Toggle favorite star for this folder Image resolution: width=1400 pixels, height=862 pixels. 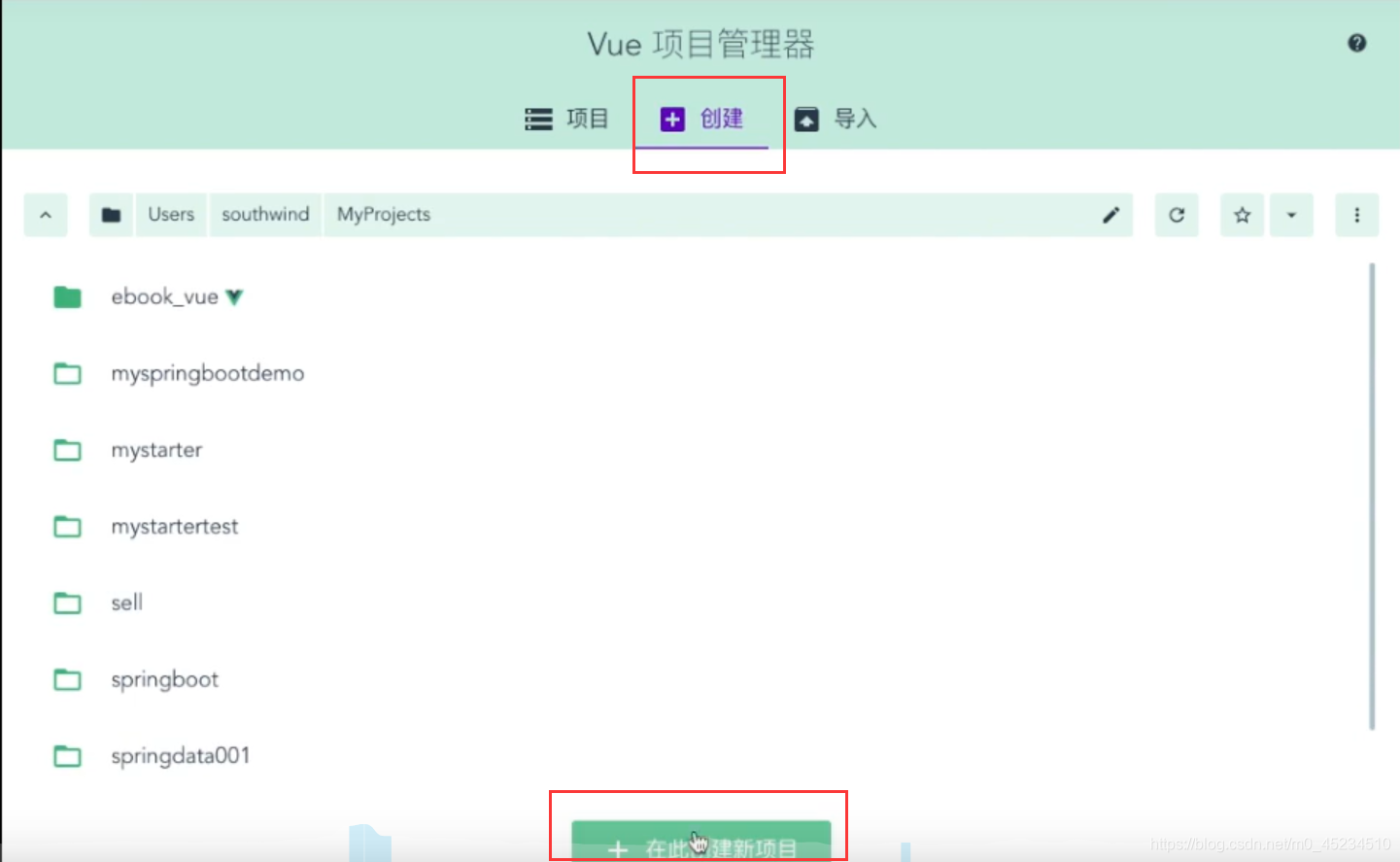click(x=1242, y=215)
